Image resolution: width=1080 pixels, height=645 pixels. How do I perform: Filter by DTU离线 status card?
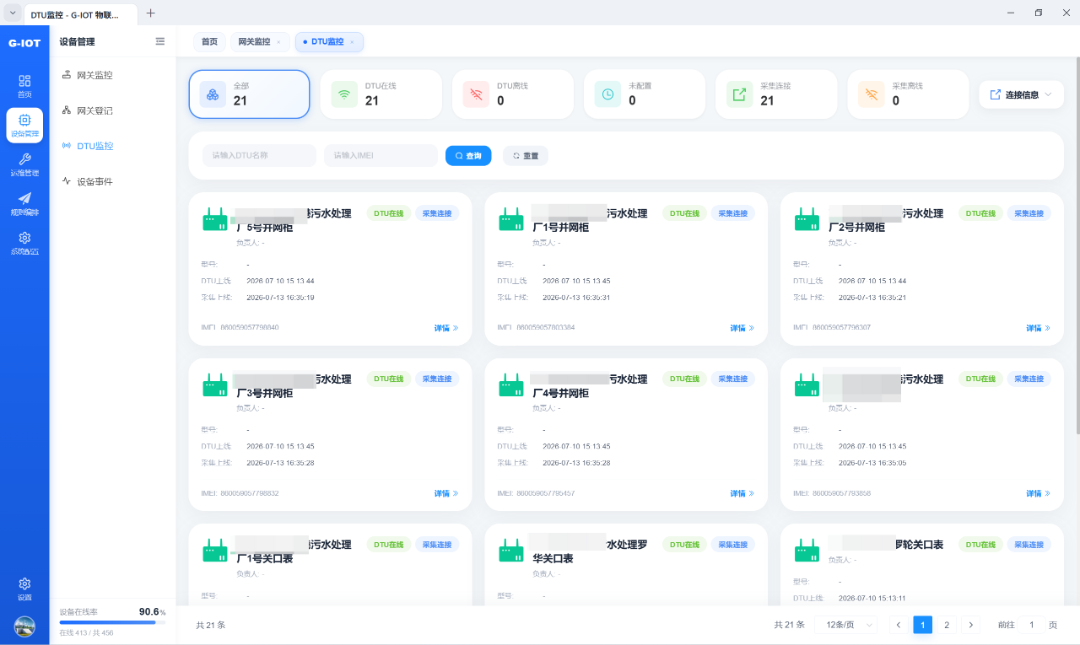pos(512,94)
